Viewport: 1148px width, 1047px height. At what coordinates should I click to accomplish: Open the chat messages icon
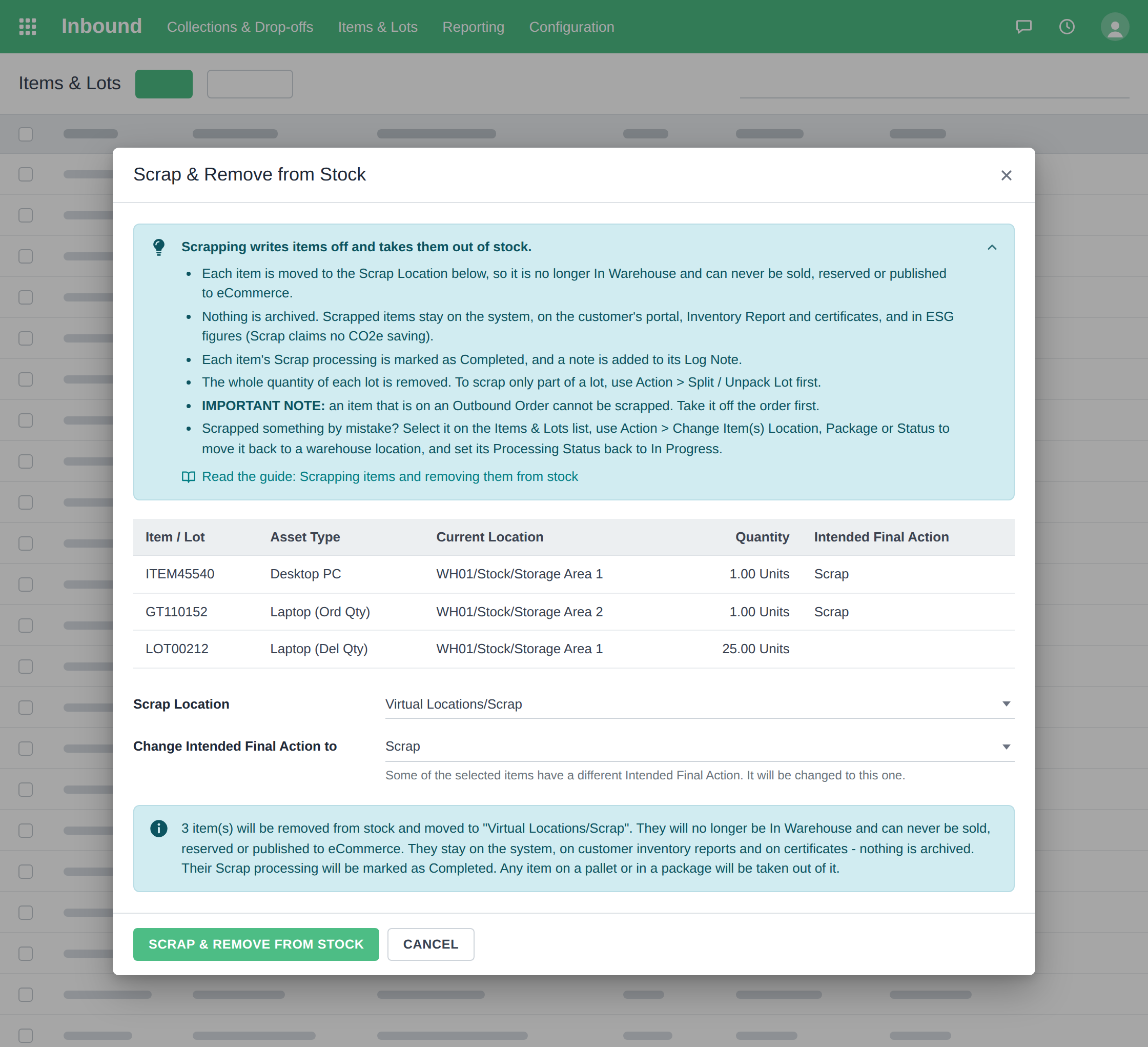pos(1023,27)
